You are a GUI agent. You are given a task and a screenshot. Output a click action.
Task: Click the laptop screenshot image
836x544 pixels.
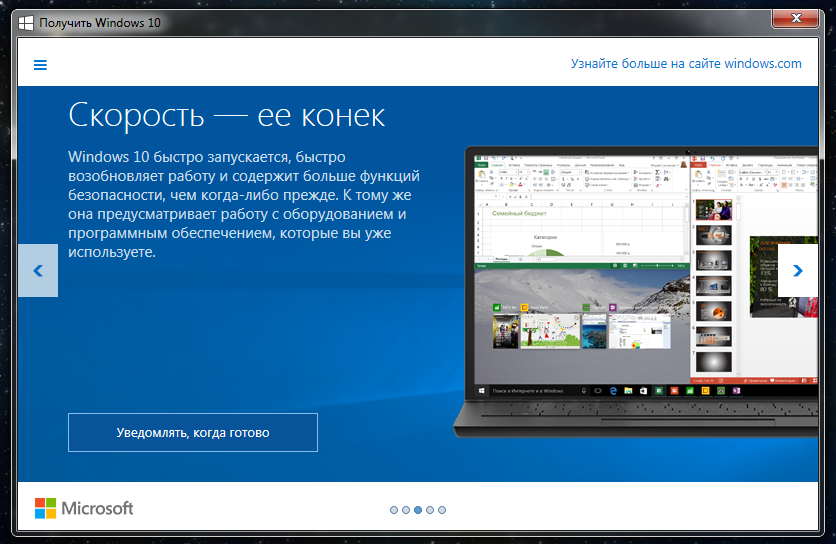[x=636, y=292]
